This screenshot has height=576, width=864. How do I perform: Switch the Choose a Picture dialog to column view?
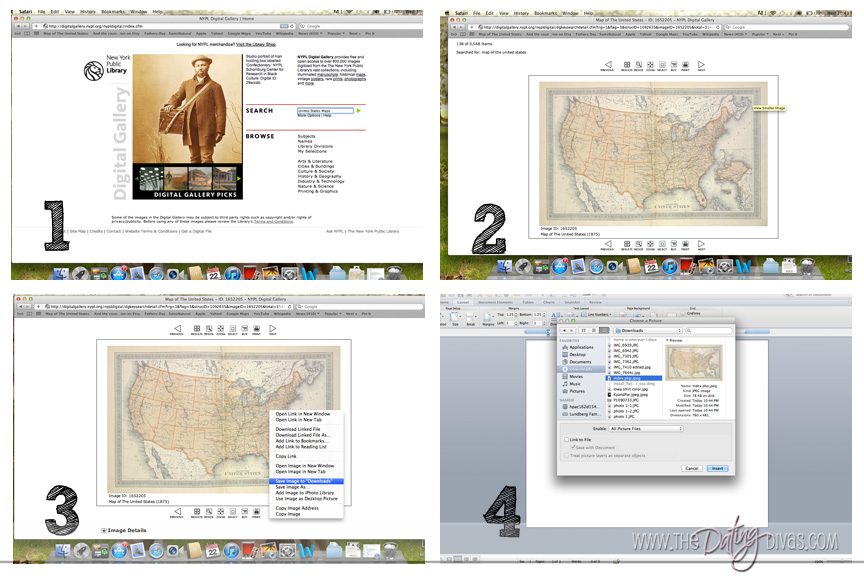click(x=604, y=330)
